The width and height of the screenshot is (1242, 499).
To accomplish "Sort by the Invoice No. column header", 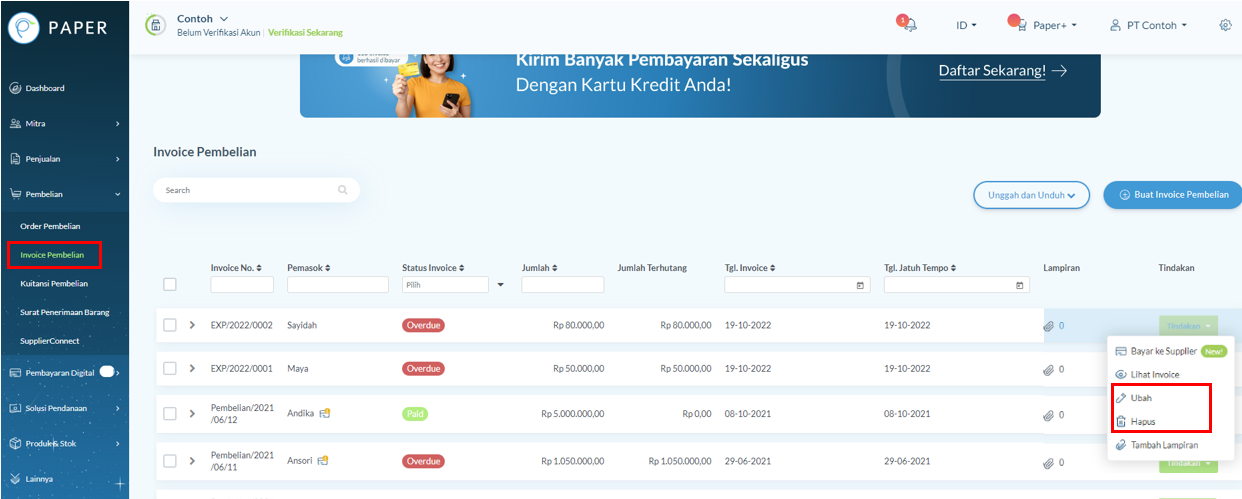I will [x=236, y=268].
